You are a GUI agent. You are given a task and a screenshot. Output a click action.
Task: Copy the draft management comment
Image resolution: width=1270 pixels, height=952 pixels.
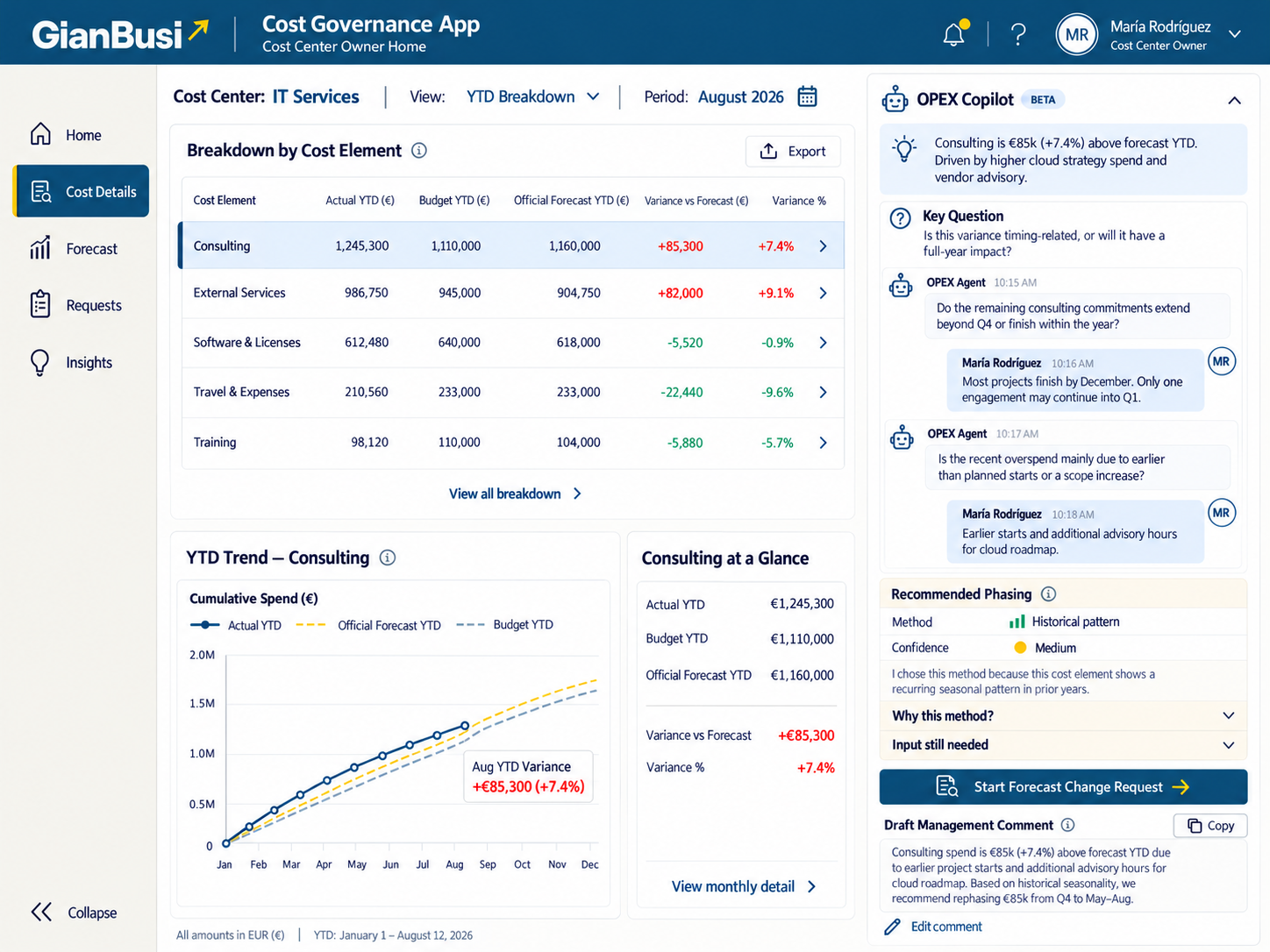click(x=1210, y=826)
